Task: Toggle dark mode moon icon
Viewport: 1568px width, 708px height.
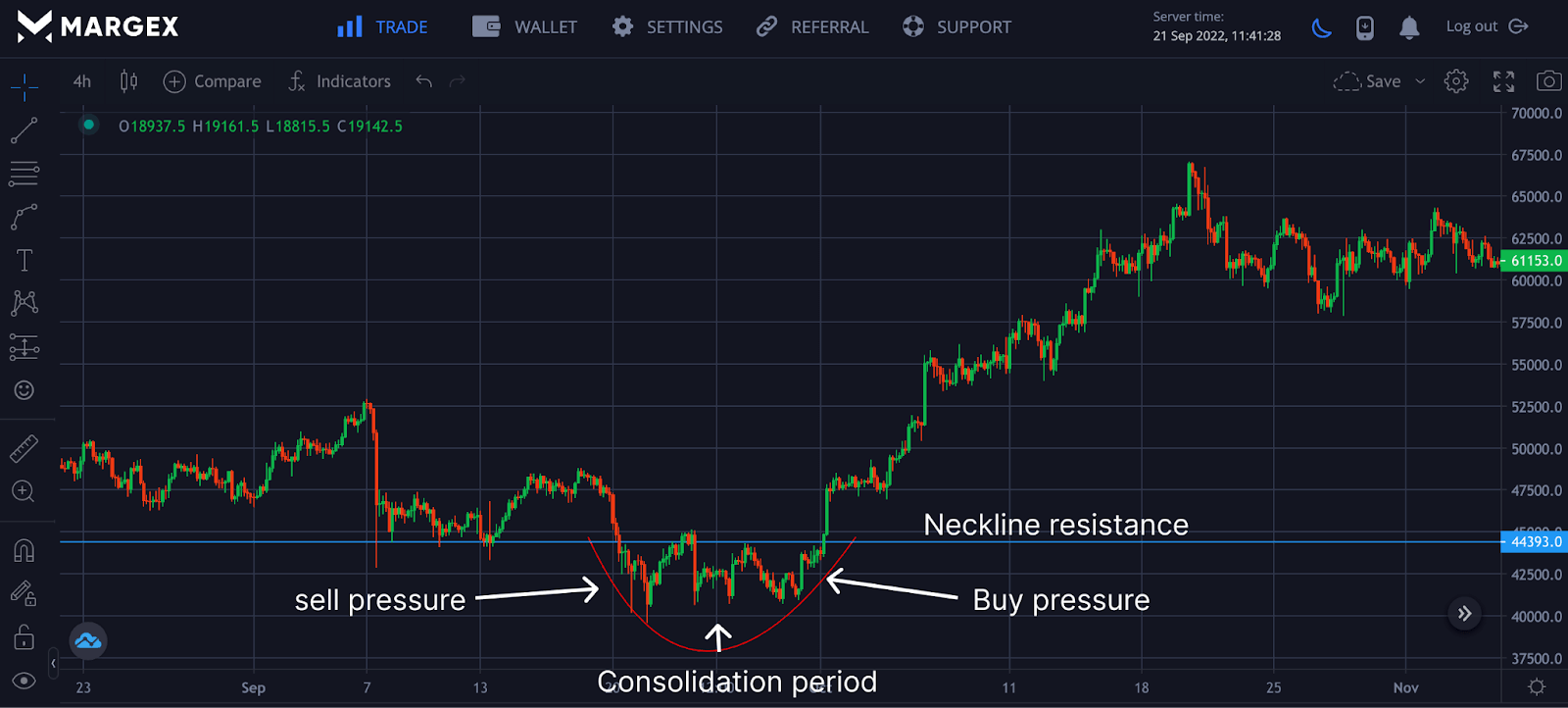Action: [x=1322, y=27]
